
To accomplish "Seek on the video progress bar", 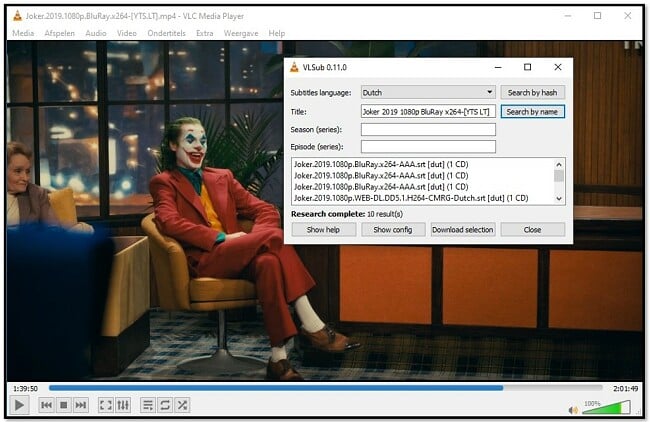I will (x=325, y=388).
